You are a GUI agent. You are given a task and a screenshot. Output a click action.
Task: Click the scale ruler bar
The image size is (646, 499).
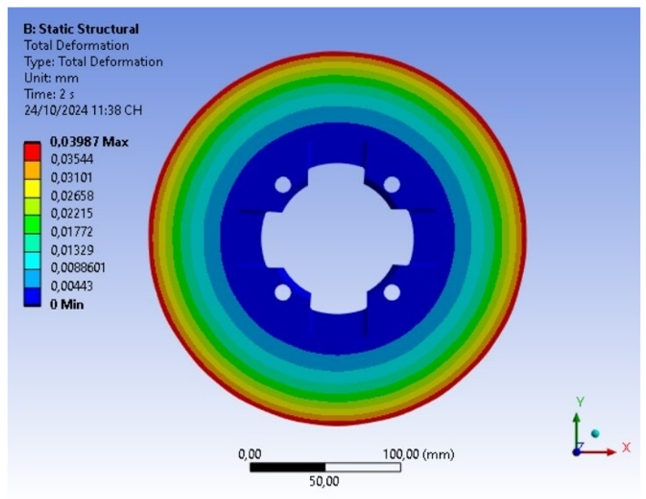[325, 467]
